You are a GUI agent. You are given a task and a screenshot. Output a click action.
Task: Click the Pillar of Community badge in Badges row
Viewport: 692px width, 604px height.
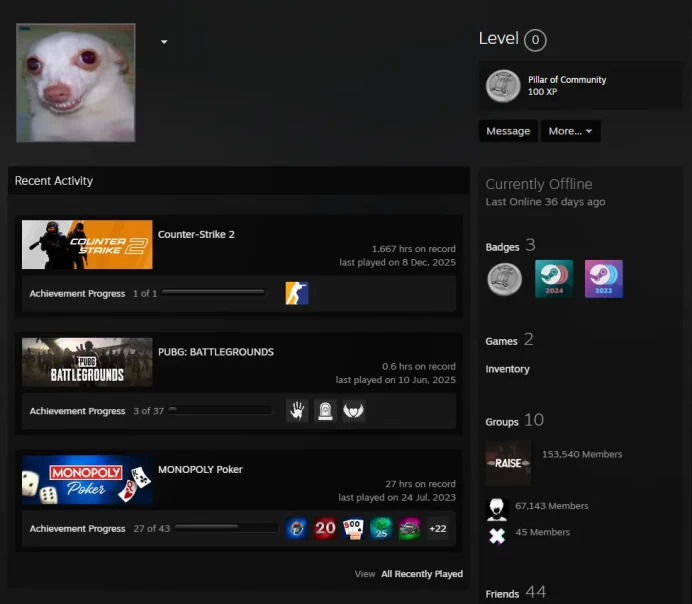pyautogui.click(x=504, y=279)
